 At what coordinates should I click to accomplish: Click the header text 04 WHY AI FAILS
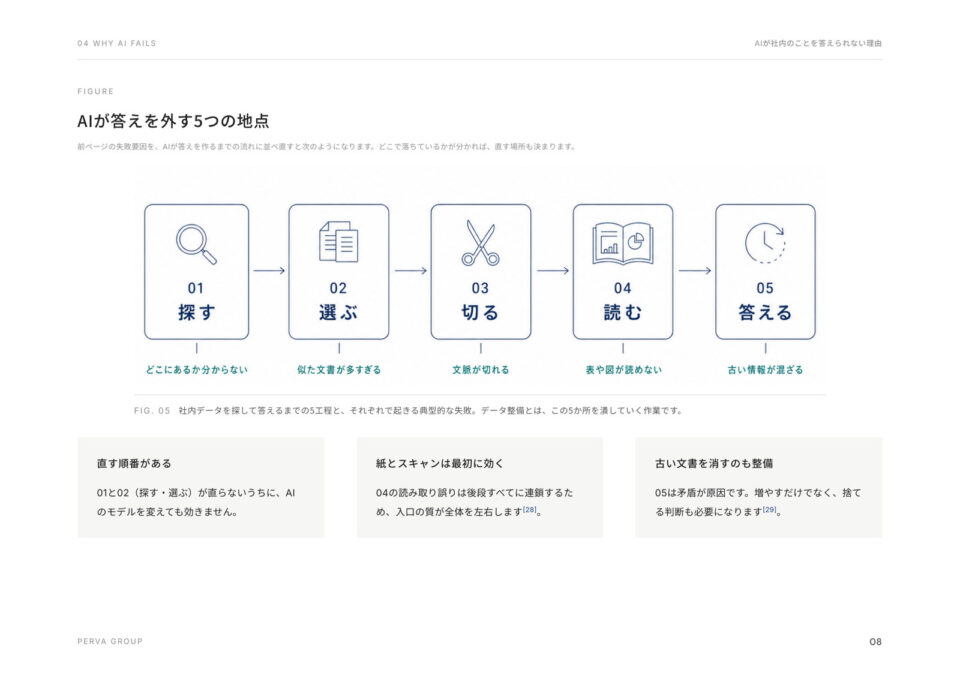[116, 43]
